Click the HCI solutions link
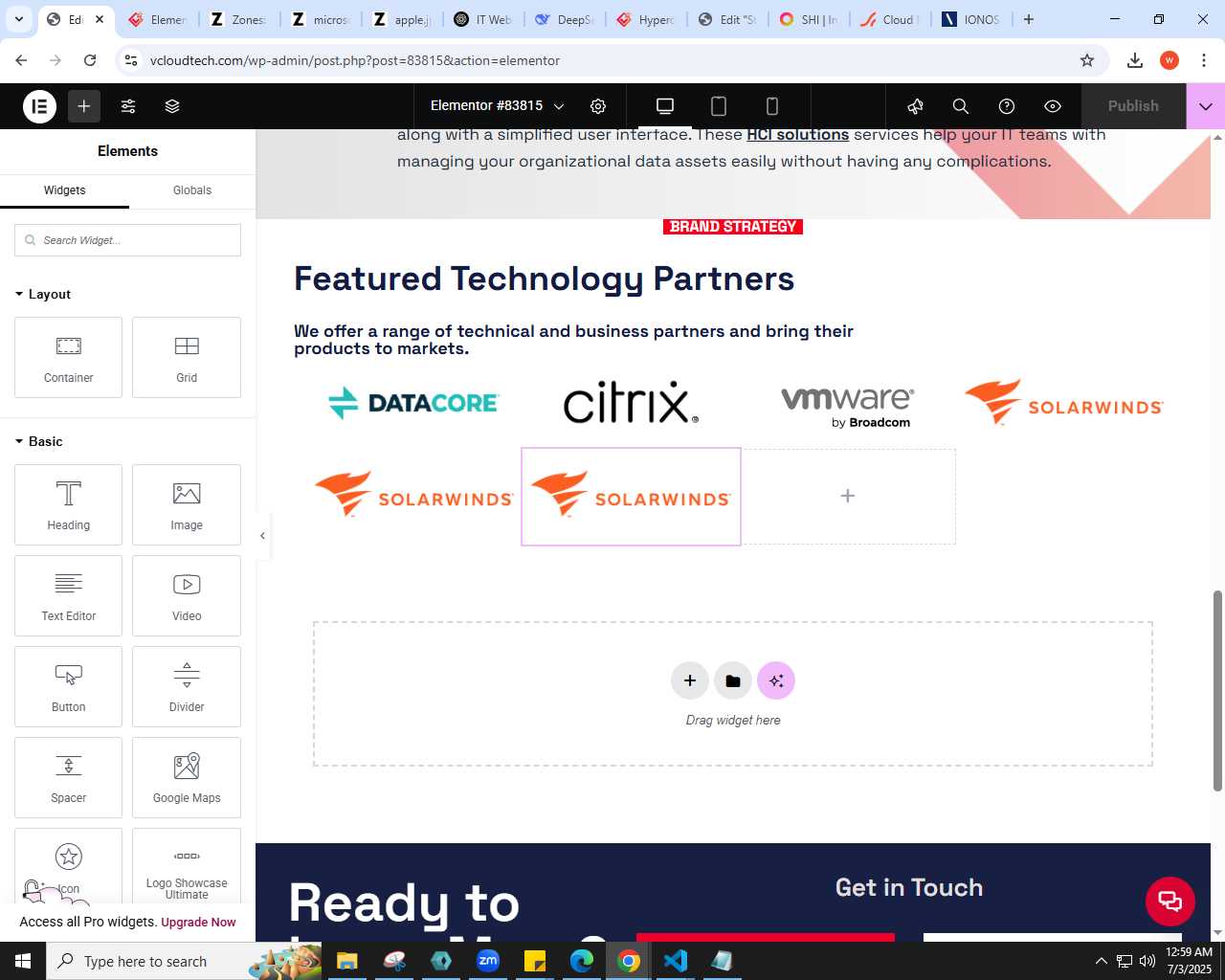Image resolution: width=1225 pixels, height=980 pixels. 797,135
